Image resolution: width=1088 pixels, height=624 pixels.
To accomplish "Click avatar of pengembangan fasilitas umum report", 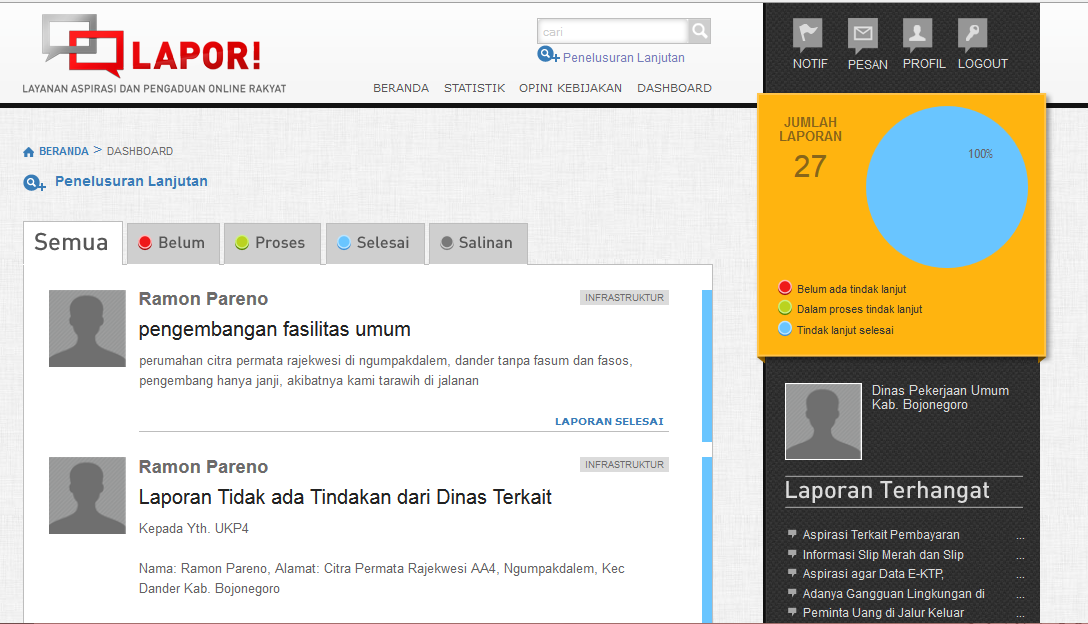I will (87, 328).
